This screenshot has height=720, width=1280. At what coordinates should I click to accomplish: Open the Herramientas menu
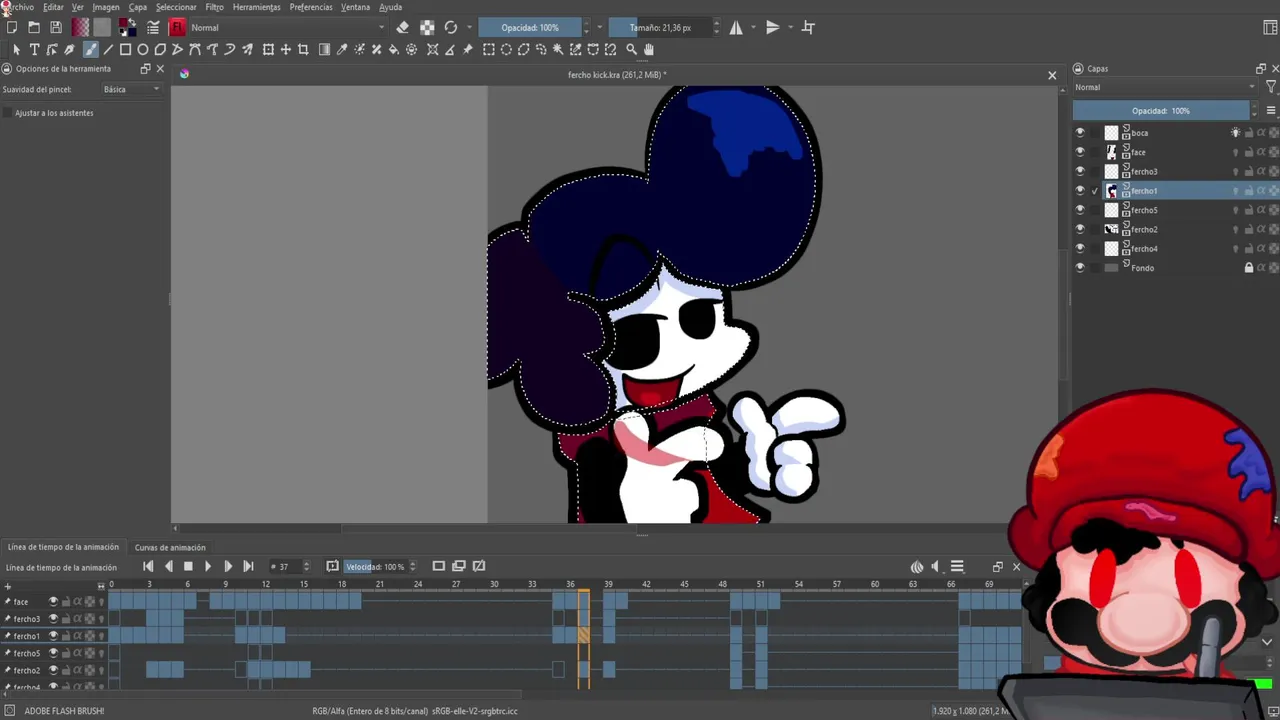(x=256, y=7)
